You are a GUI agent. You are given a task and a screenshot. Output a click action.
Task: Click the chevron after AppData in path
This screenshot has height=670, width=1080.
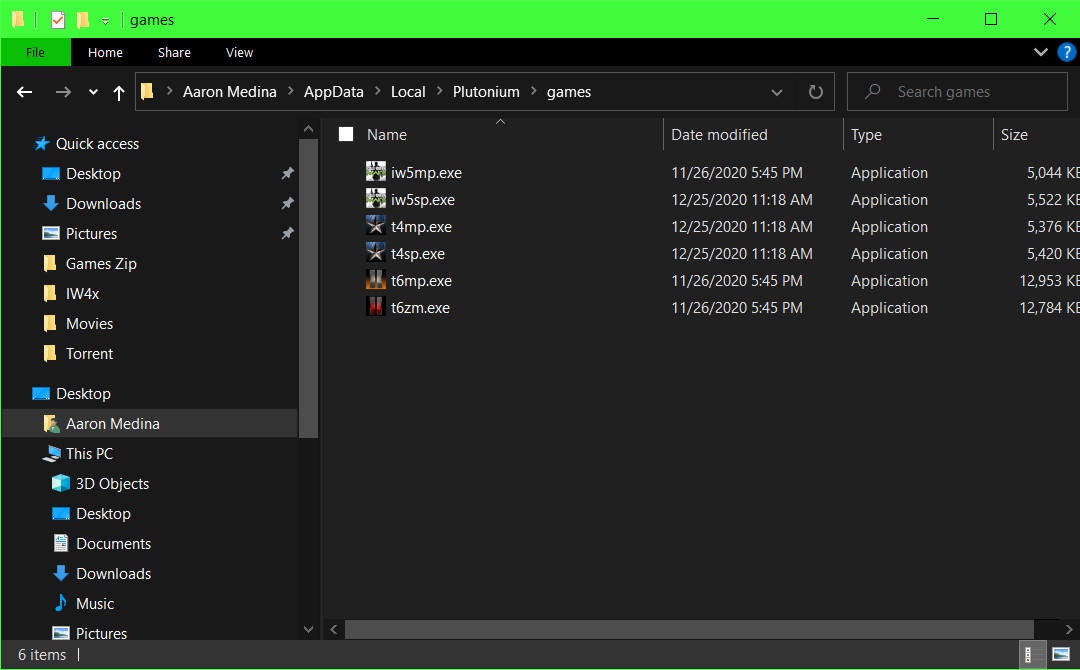377,92
